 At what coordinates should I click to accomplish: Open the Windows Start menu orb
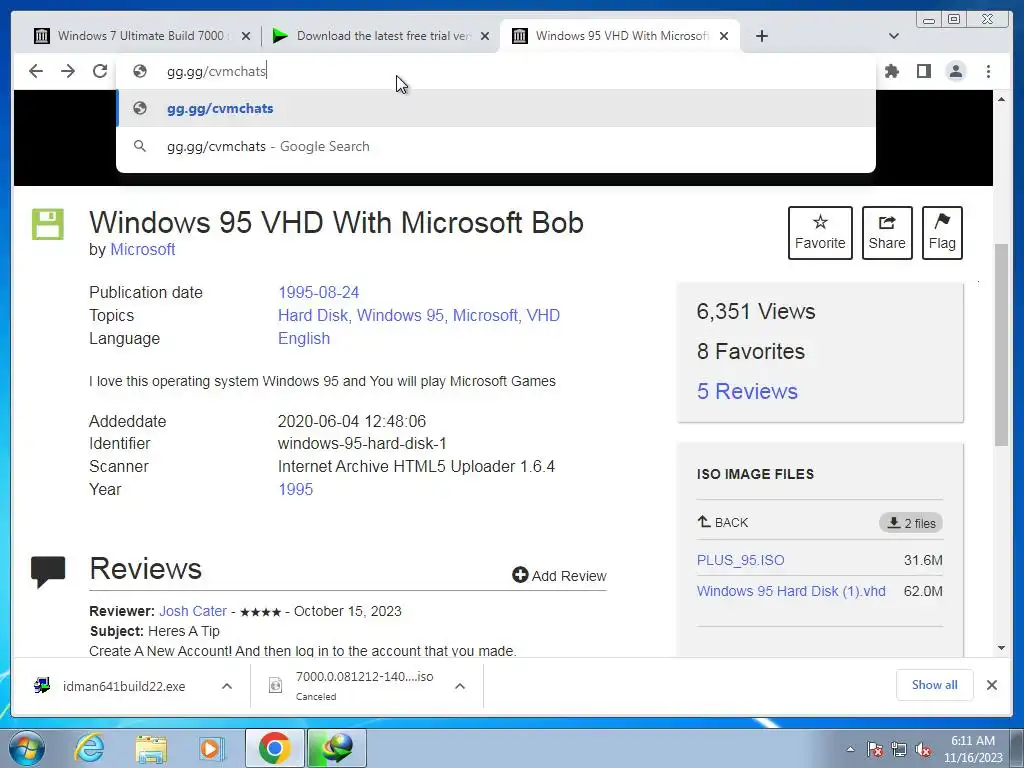point(27,748)
